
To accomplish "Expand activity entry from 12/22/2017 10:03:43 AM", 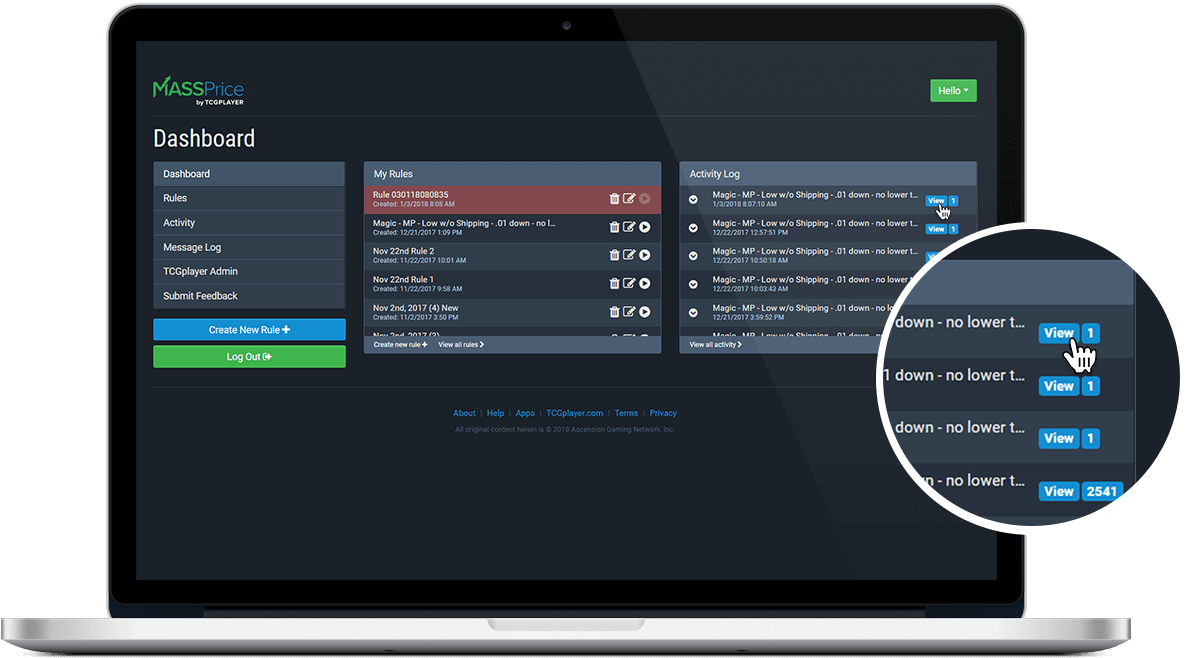I will click(694, 284).
